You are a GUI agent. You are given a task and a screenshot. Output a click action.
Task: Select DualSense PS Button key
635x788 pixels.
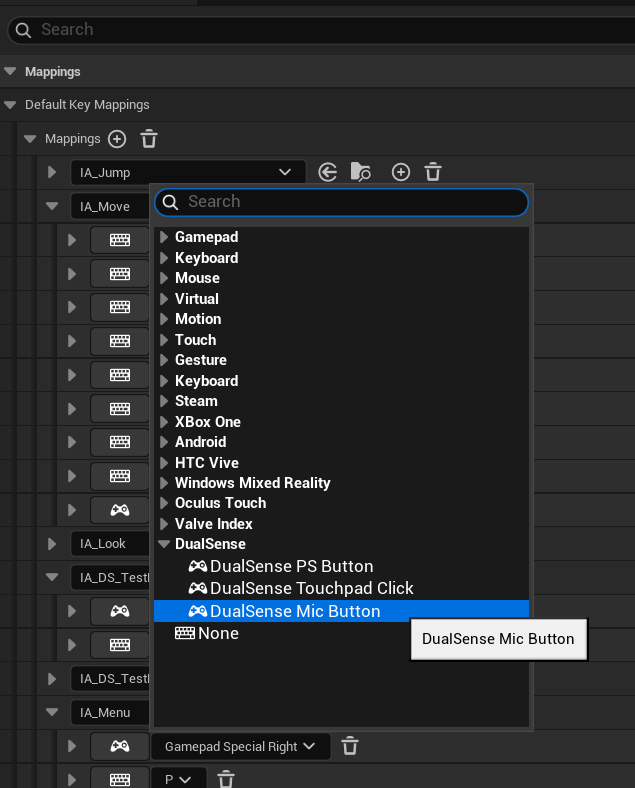point(341,566)
